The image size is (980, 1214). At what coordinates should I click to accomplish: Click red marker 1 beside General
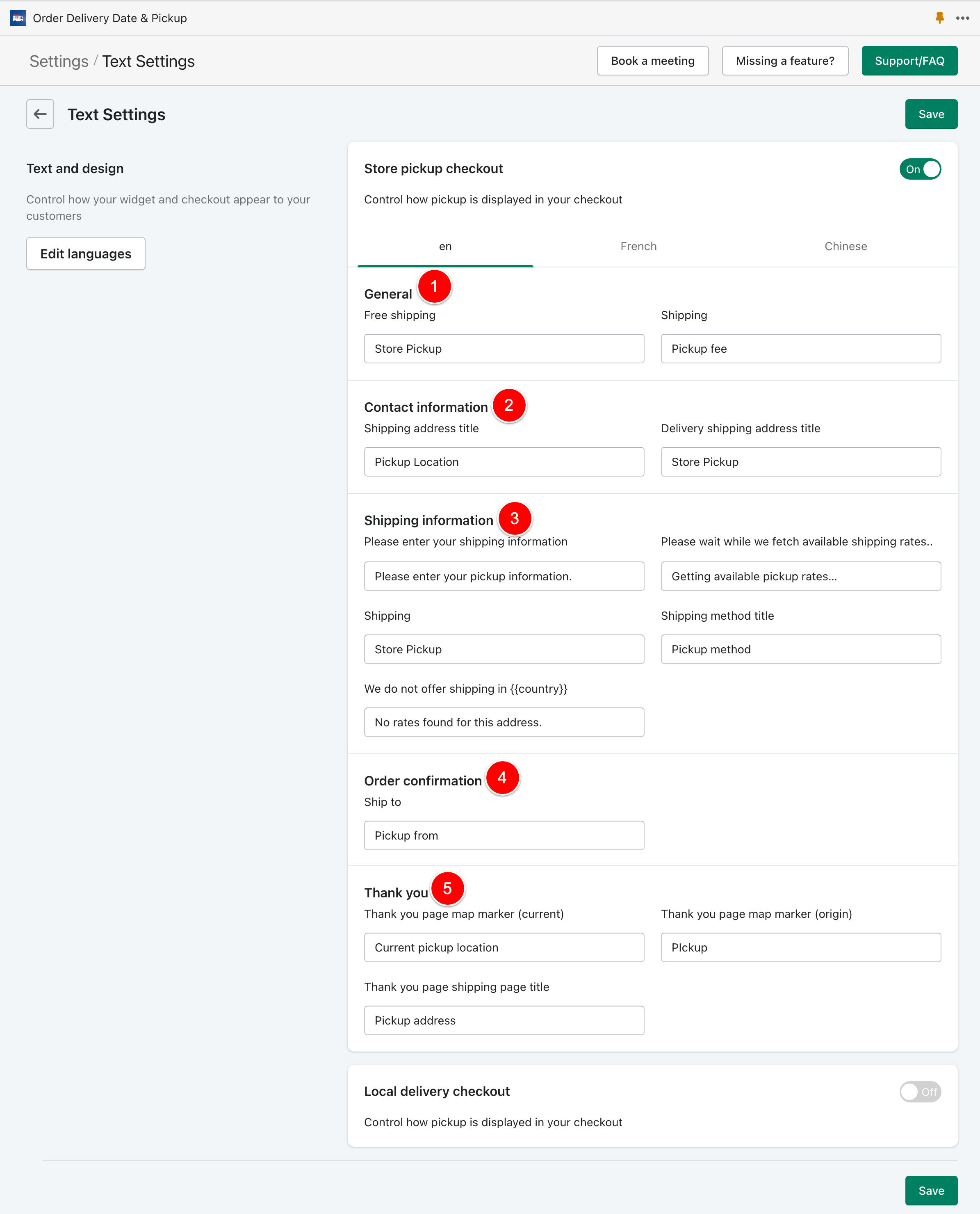click(434, 287)
